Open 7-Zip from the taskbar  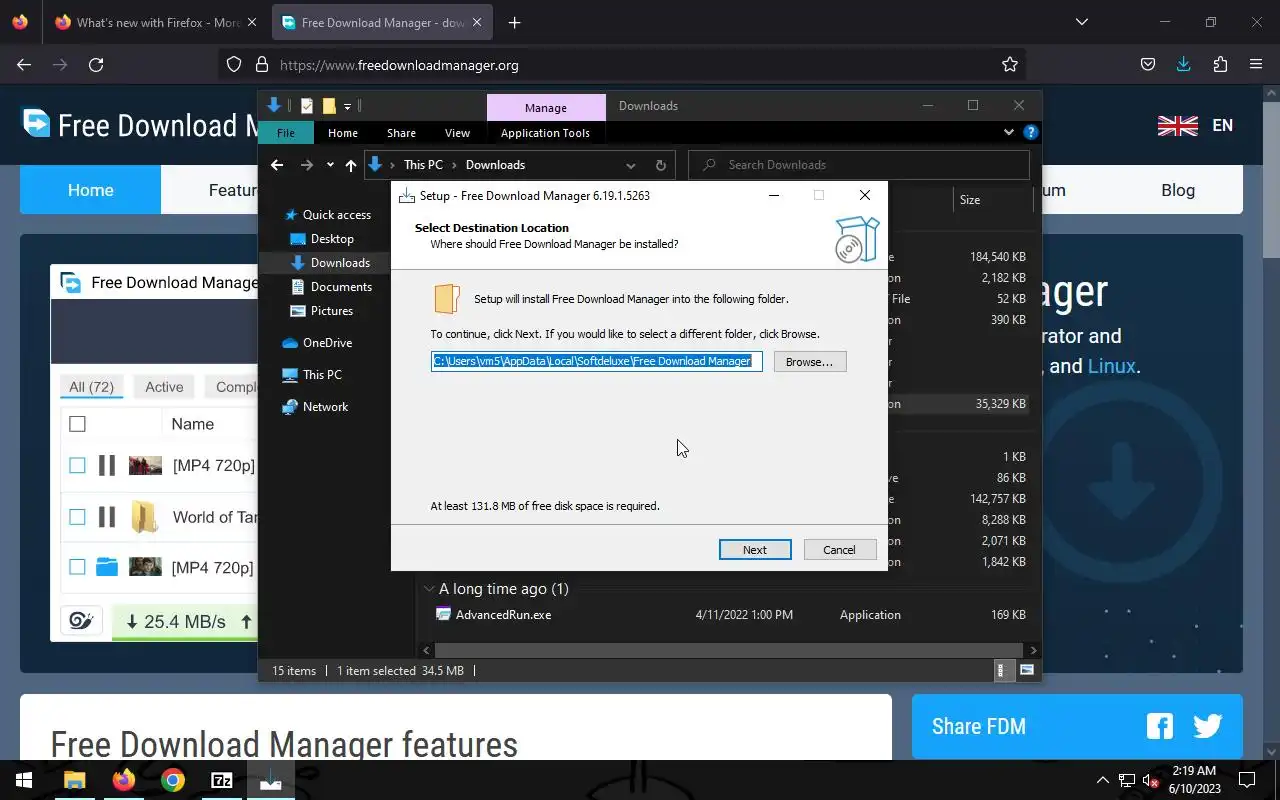[222, 780]
